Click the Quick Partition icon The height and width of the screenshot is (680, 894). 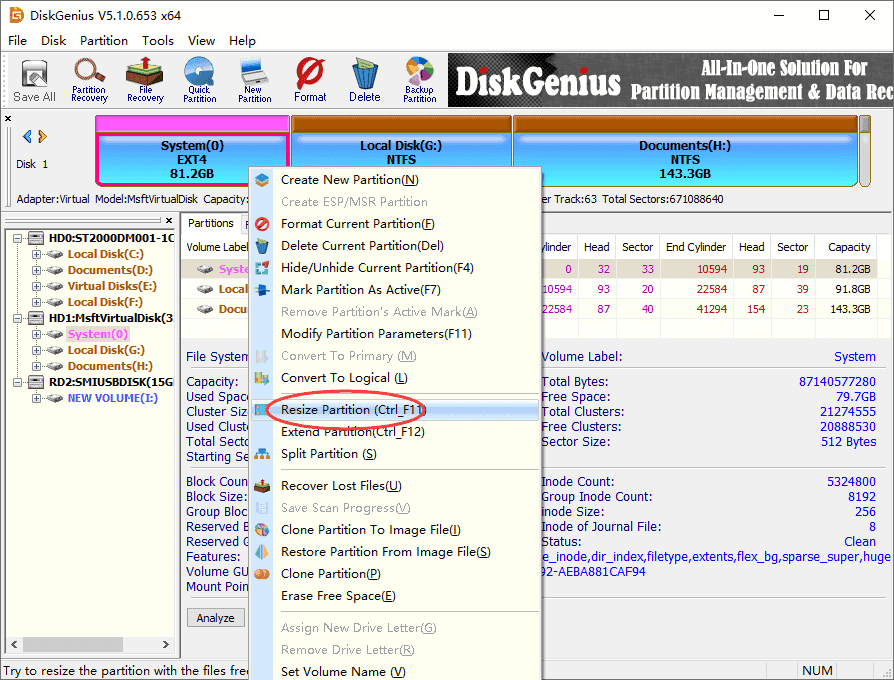click(199, 81)
